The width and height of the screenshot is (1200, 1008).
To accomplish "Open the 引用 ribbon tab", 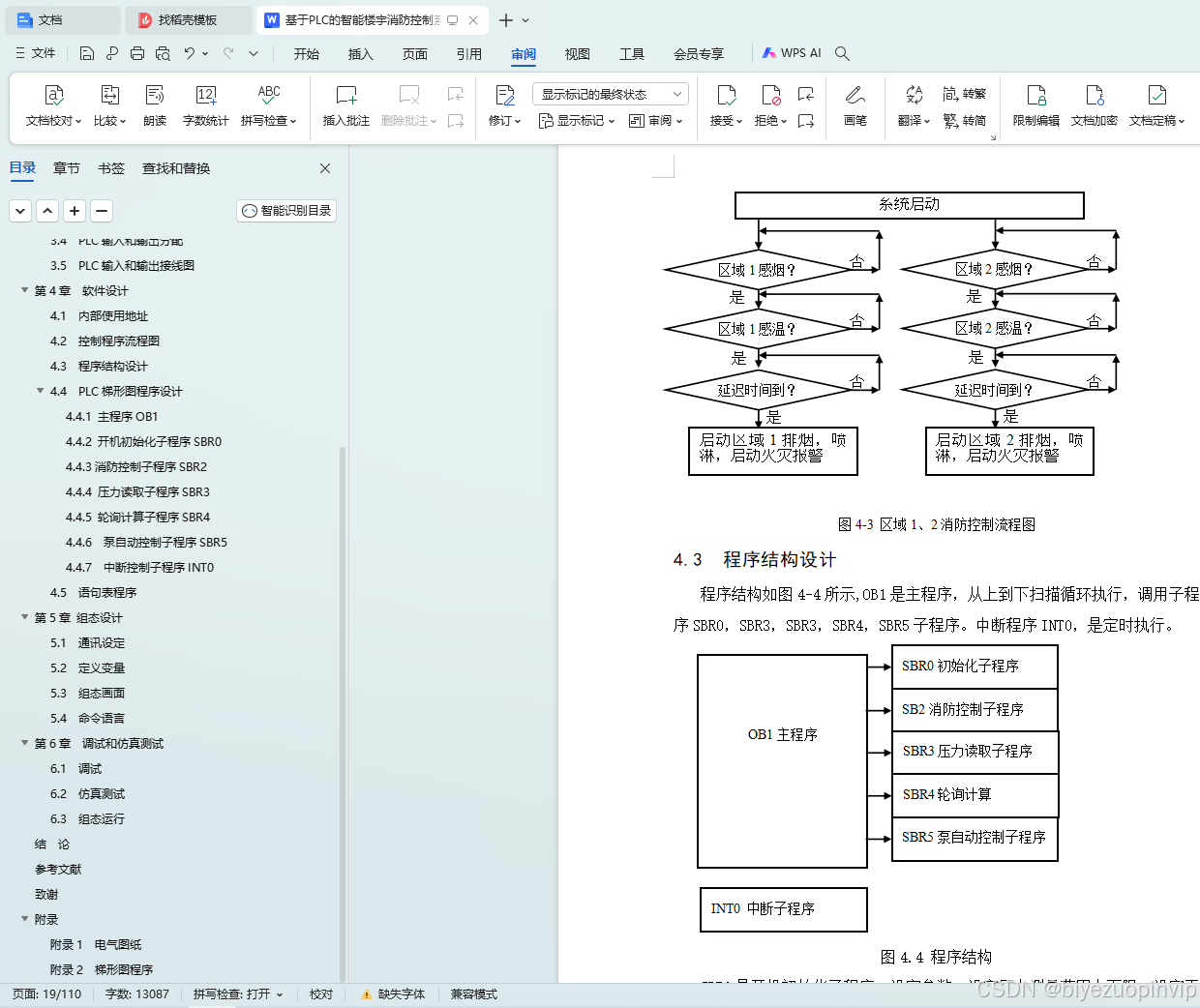I will pyautogui.click(x=469, y=53).
